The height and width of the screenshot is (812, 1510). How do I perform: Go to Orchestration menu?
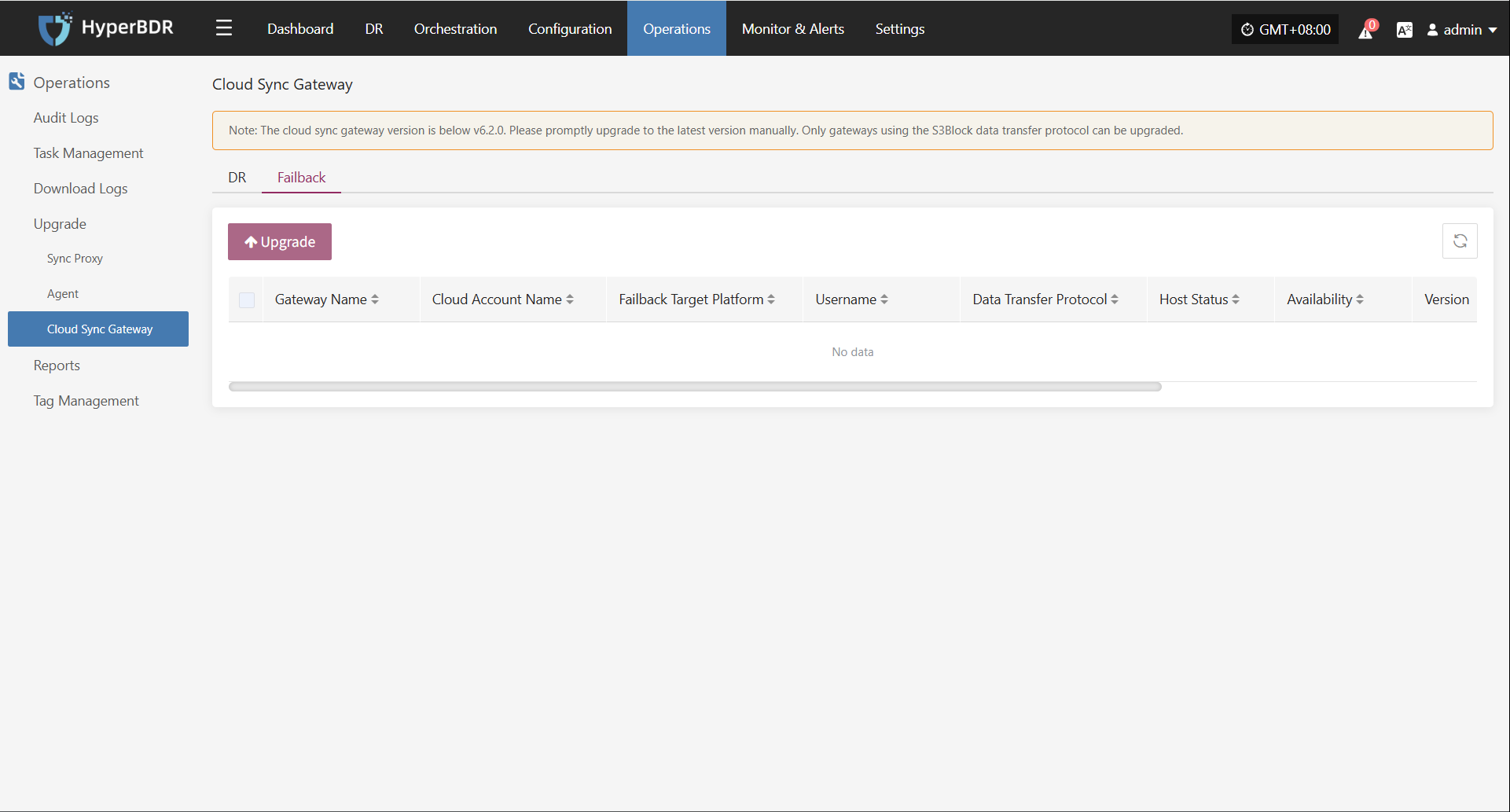455,28
